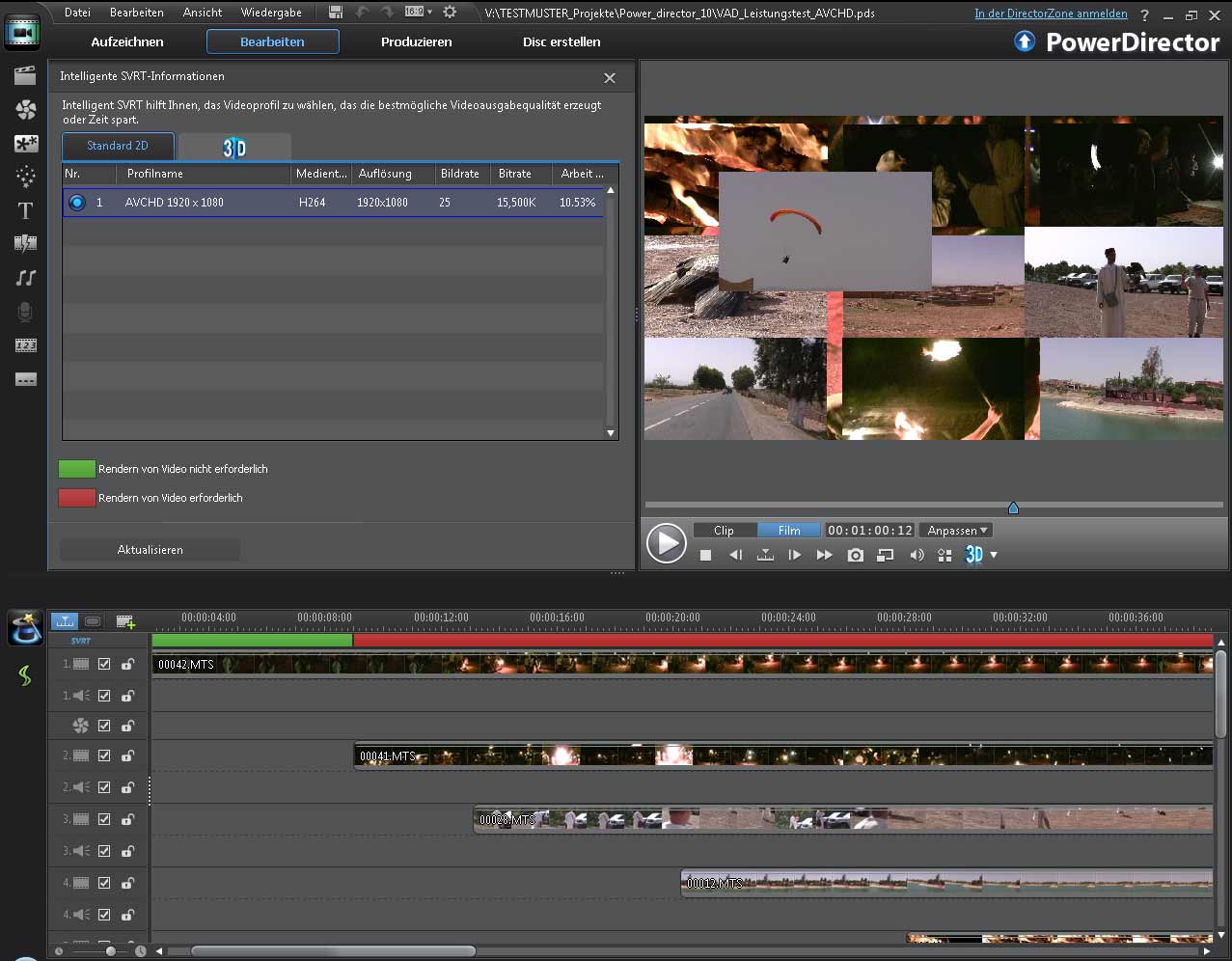Image resolution: width=1232 pixels, height=961 pixels.
Task: Open the Transition Room in the sidebar
Action: 26,244
